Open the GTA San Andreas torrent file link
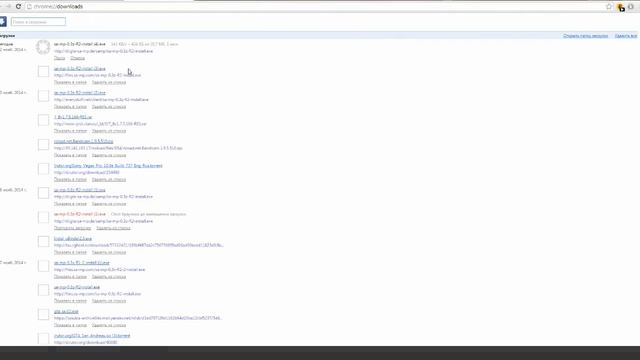The height and width of the screenshot is (360, 640). [92, 336]
